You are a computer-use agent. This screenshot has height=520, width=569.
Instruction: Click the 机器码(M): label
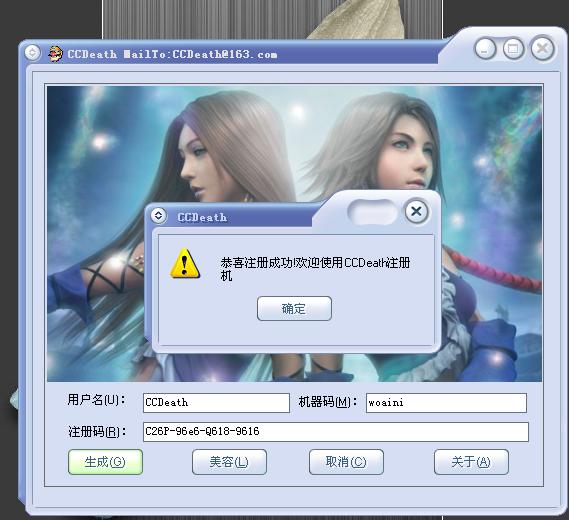328,402
